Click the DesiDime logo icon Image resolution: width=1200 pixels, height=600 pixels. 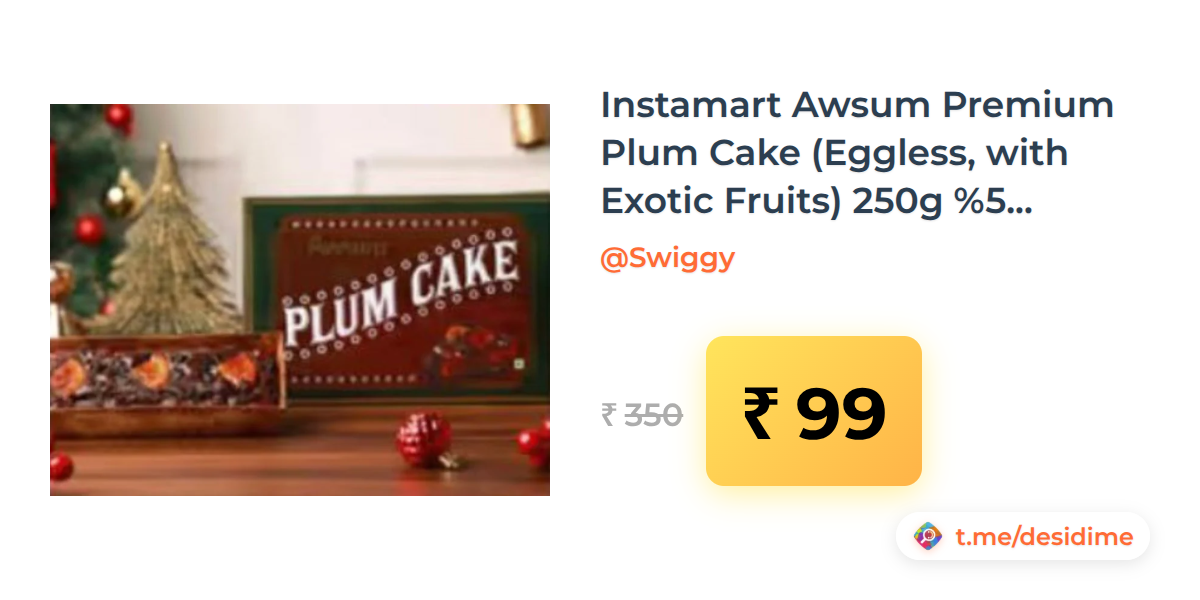tap(928, 537)
